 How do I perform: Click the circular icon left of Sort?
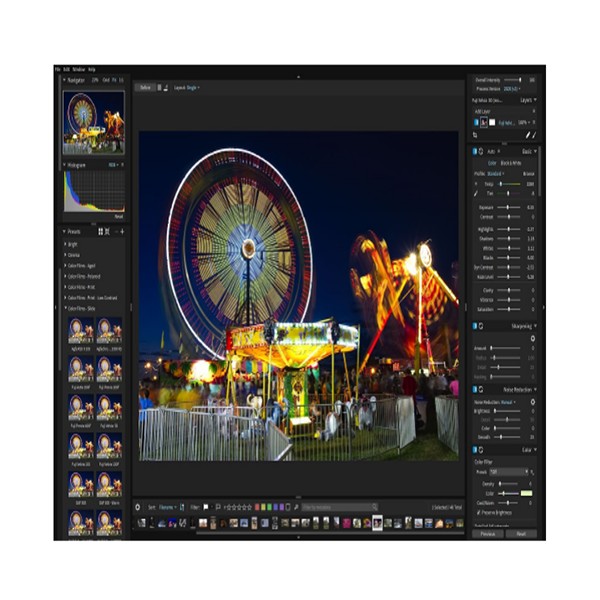138,507
